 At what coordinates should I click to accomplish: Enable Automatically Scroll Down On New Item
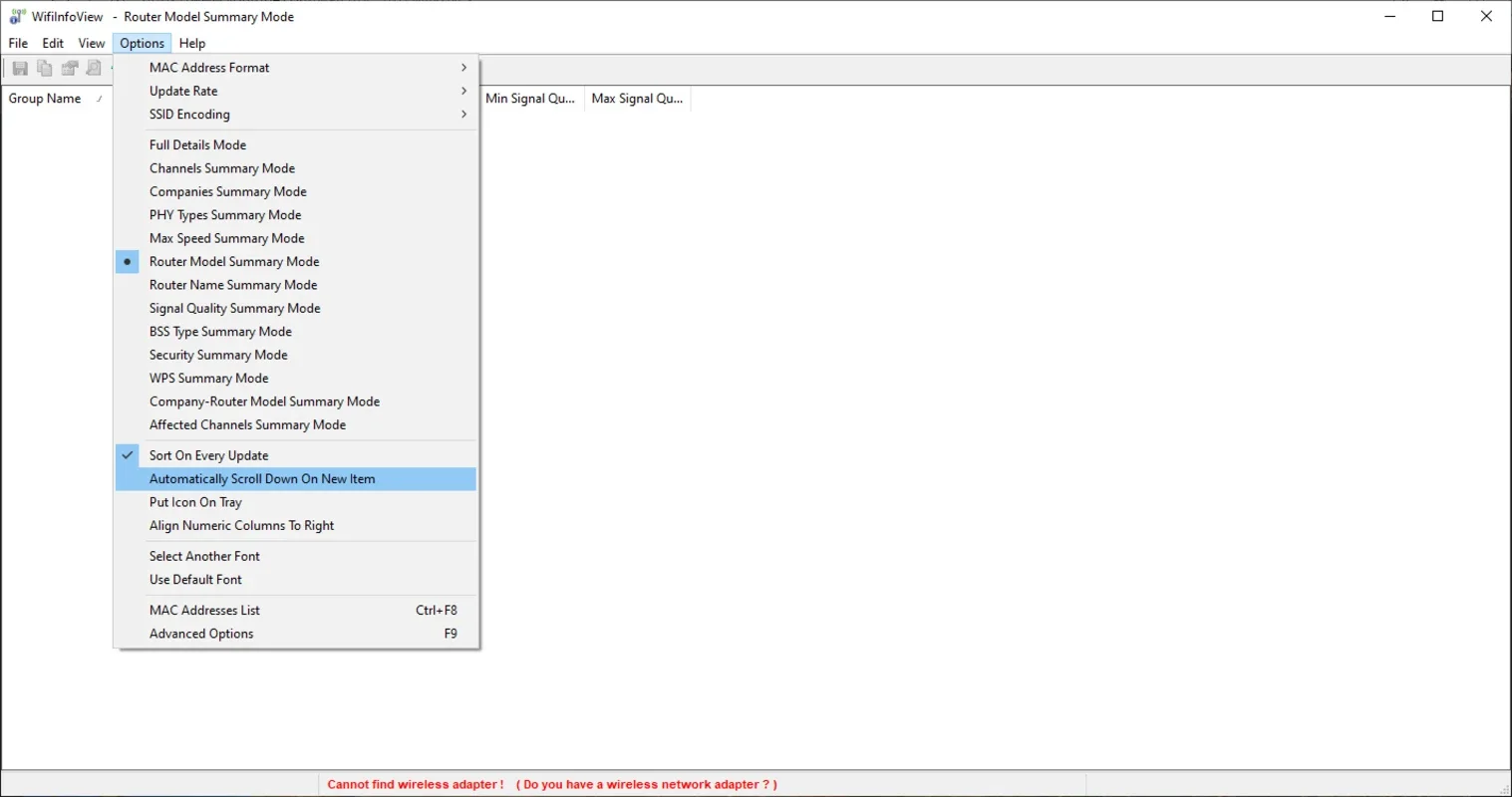click(296, 479)
